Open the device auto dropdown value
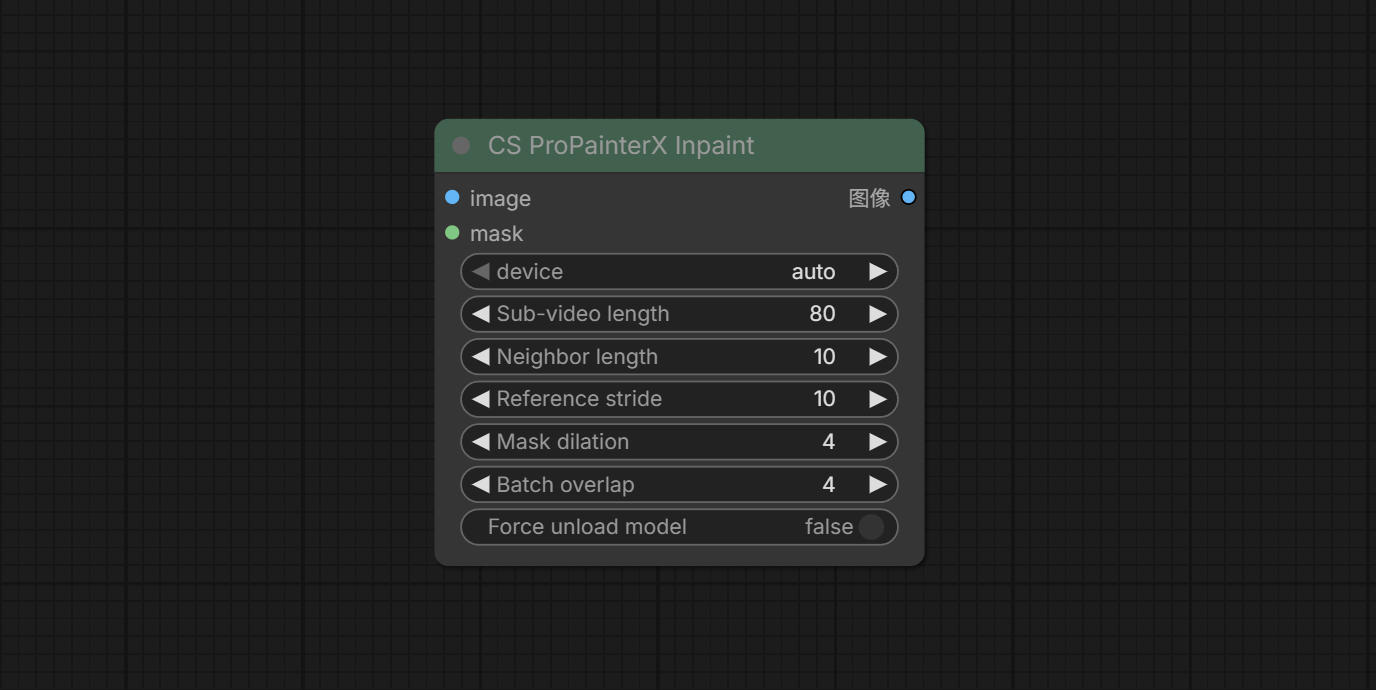Screen dimensions: 1376x690 813,271
